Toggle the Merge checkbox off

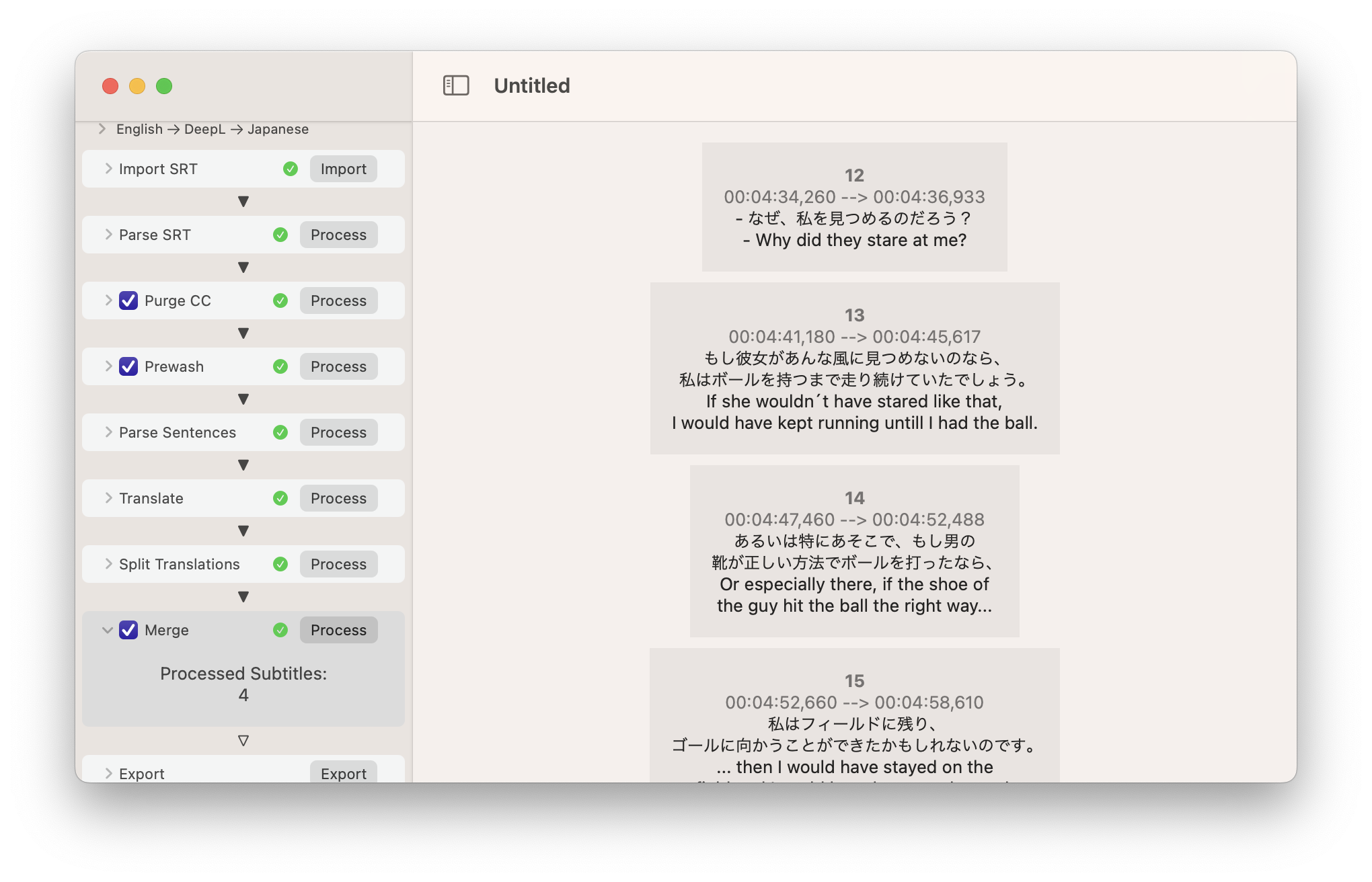[128, 630]
